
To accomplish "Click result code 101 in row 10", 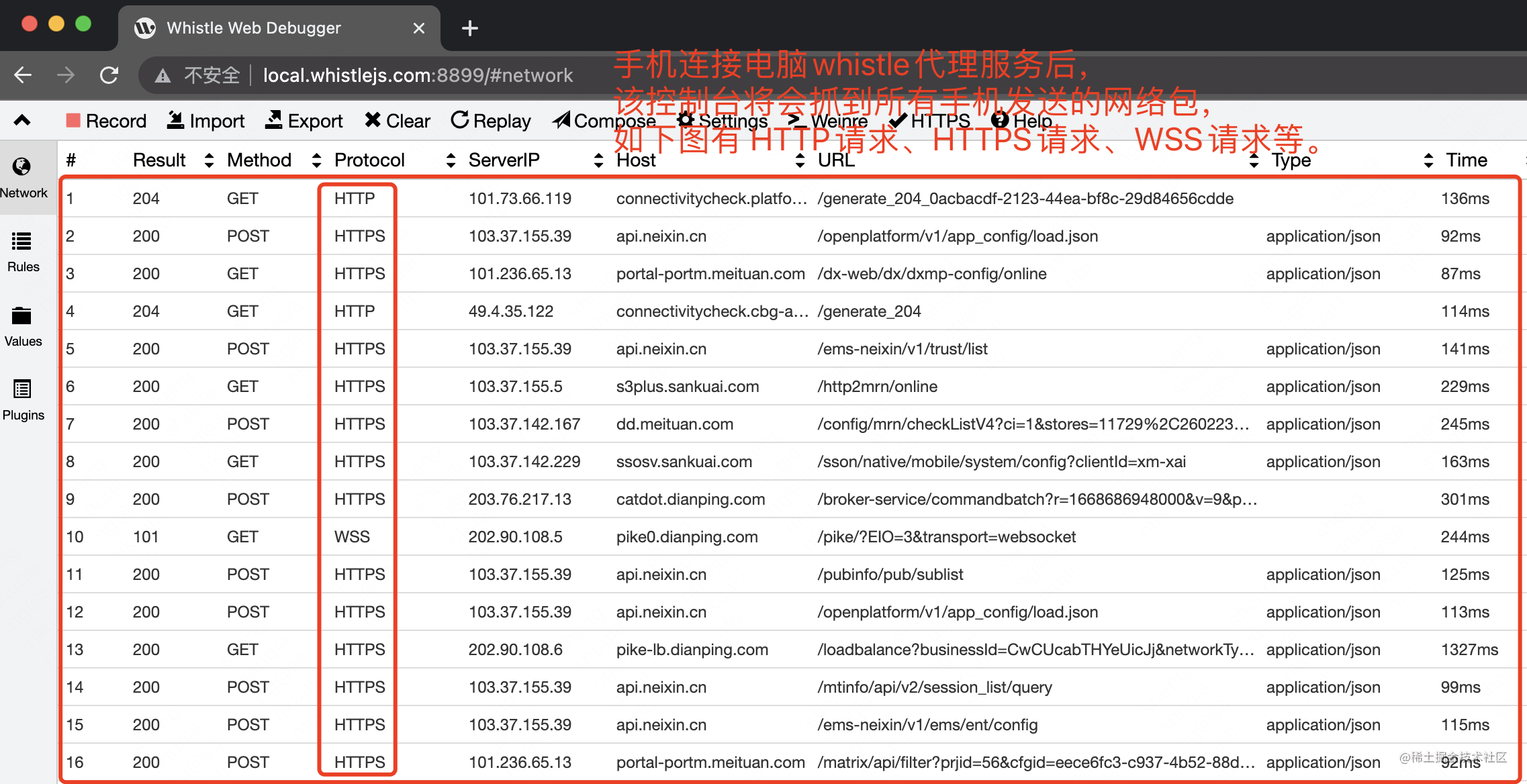I will 146,537.
